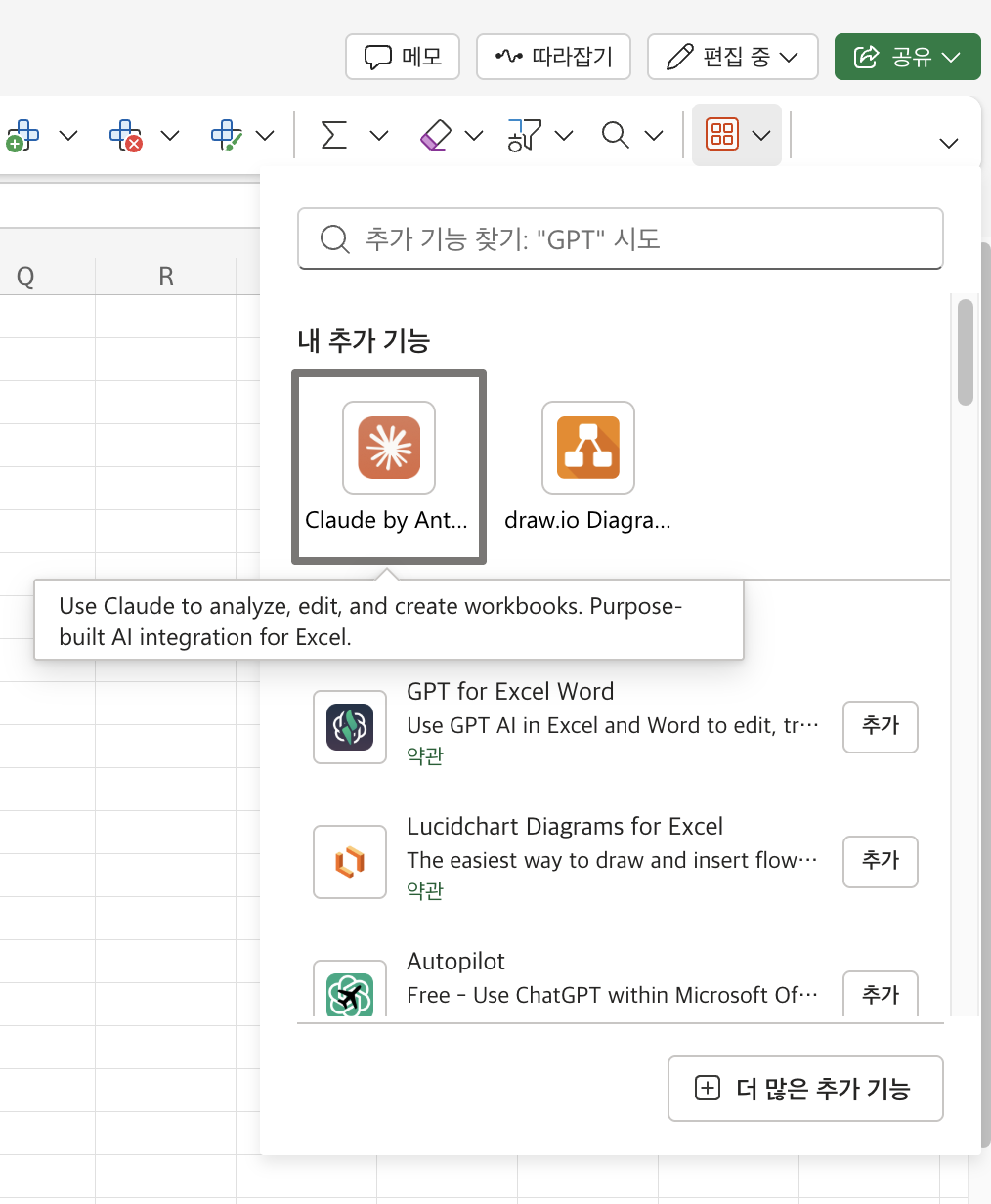Open 약관 link under Lucidchart Diagrams
The width and height of the screenshot is (991, 1204).
tap(425, 890)
